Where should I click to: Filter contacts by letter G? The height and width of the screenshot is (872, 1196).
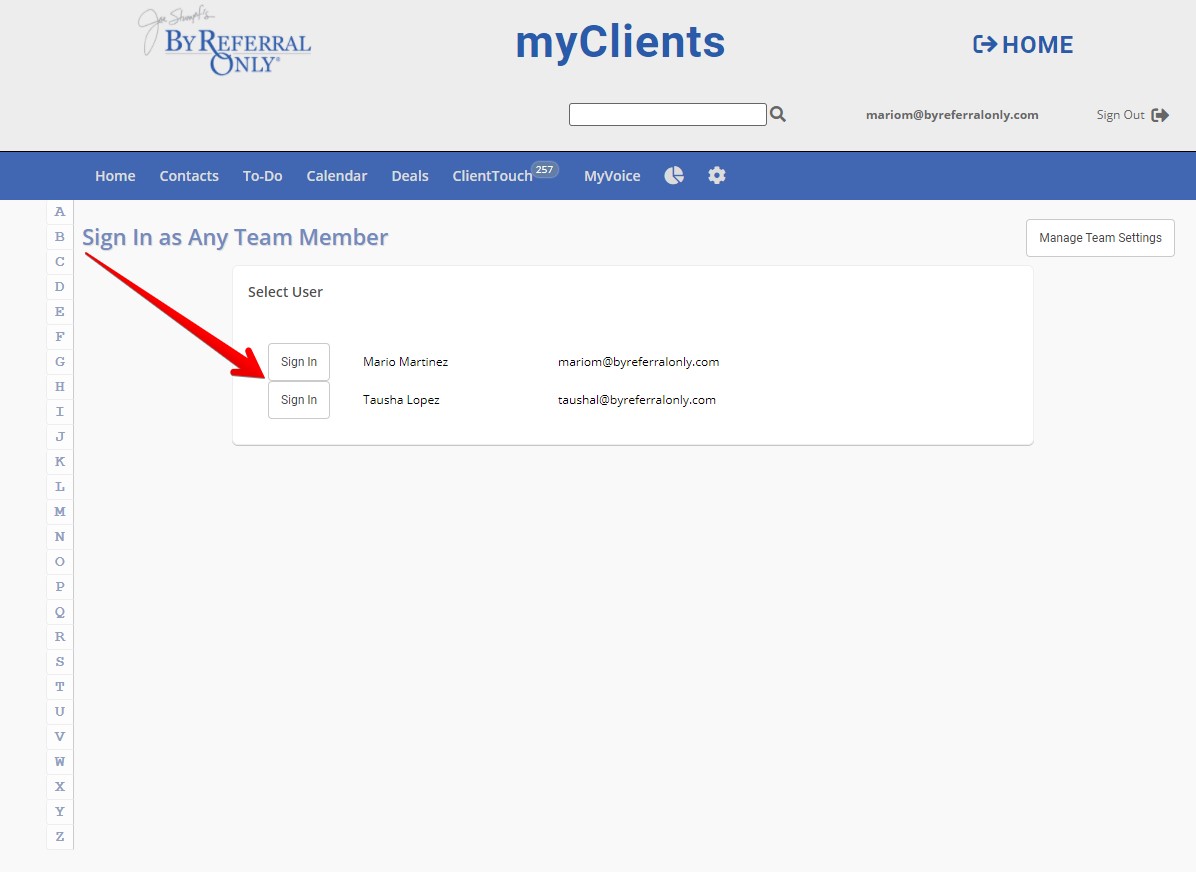(x=59, y=362)
